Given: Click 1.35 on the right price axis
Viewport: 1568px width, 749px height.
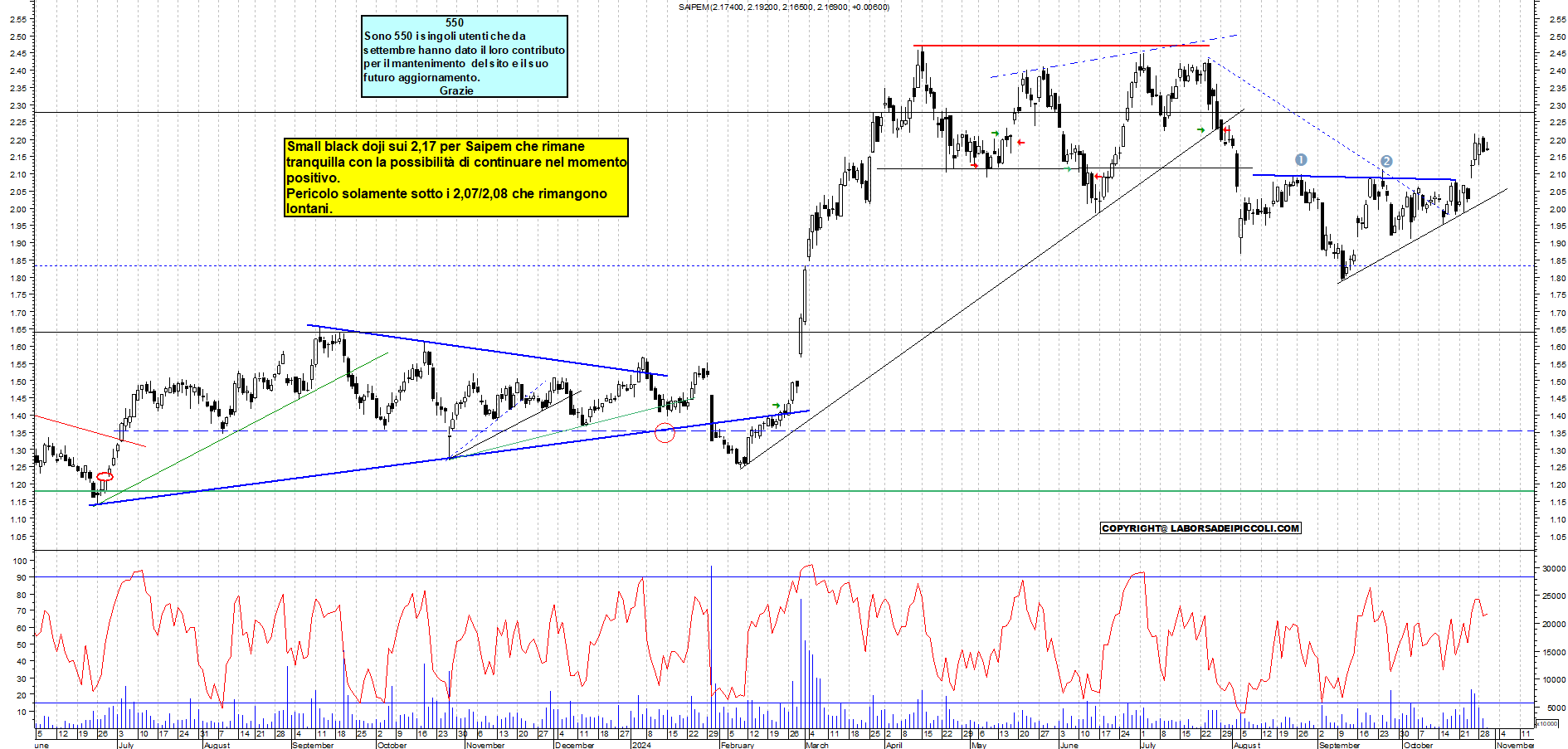Looking at the screenshot, I should tap(1556, 433).
